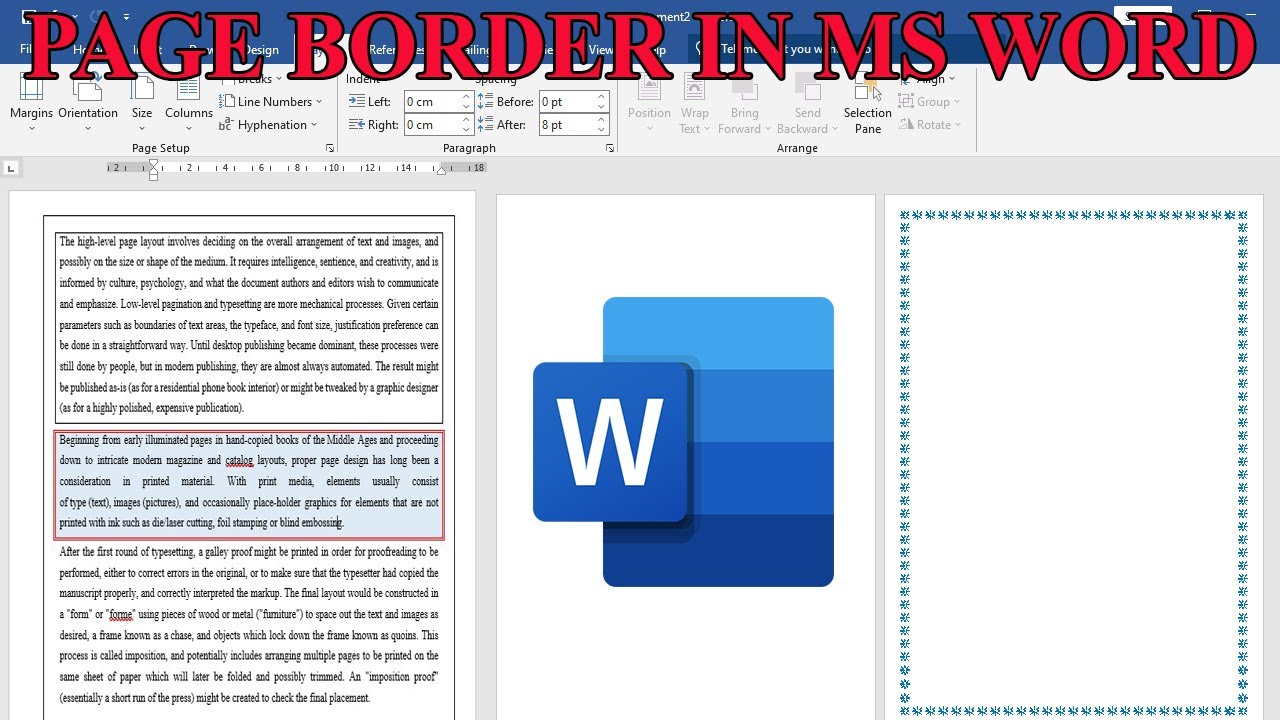Click the Spacing After value field
1280x720 pixels.
(566, 125)
